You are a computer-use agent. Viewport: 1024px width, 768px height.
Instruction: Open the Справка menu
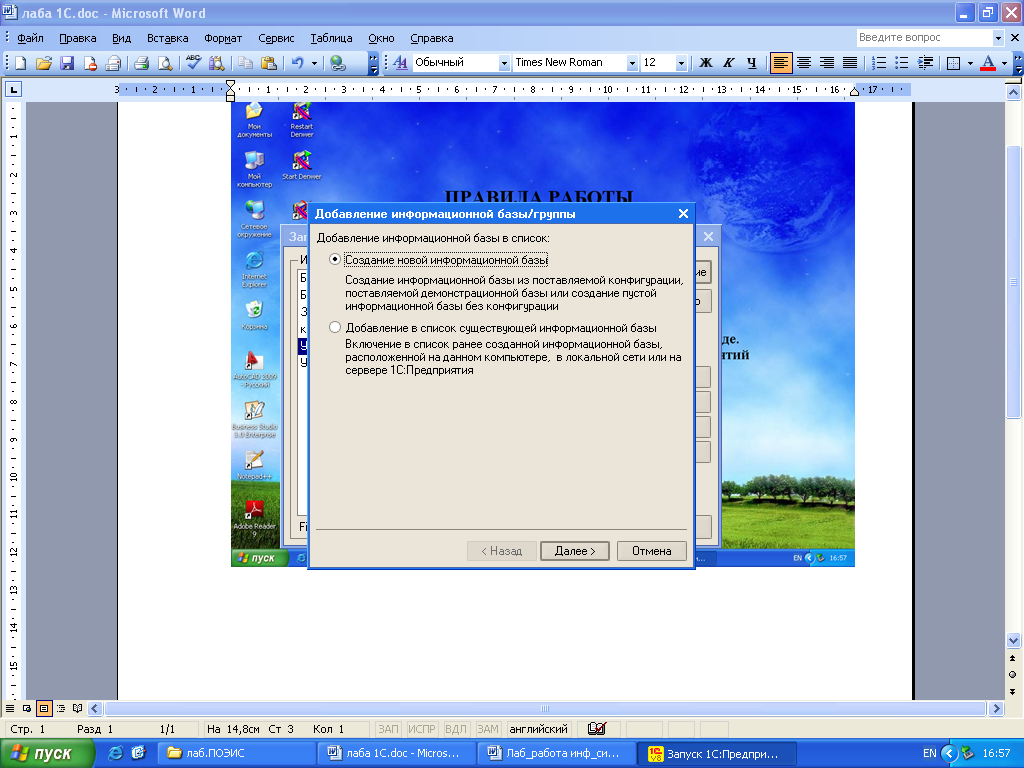[x=432, y=38]
